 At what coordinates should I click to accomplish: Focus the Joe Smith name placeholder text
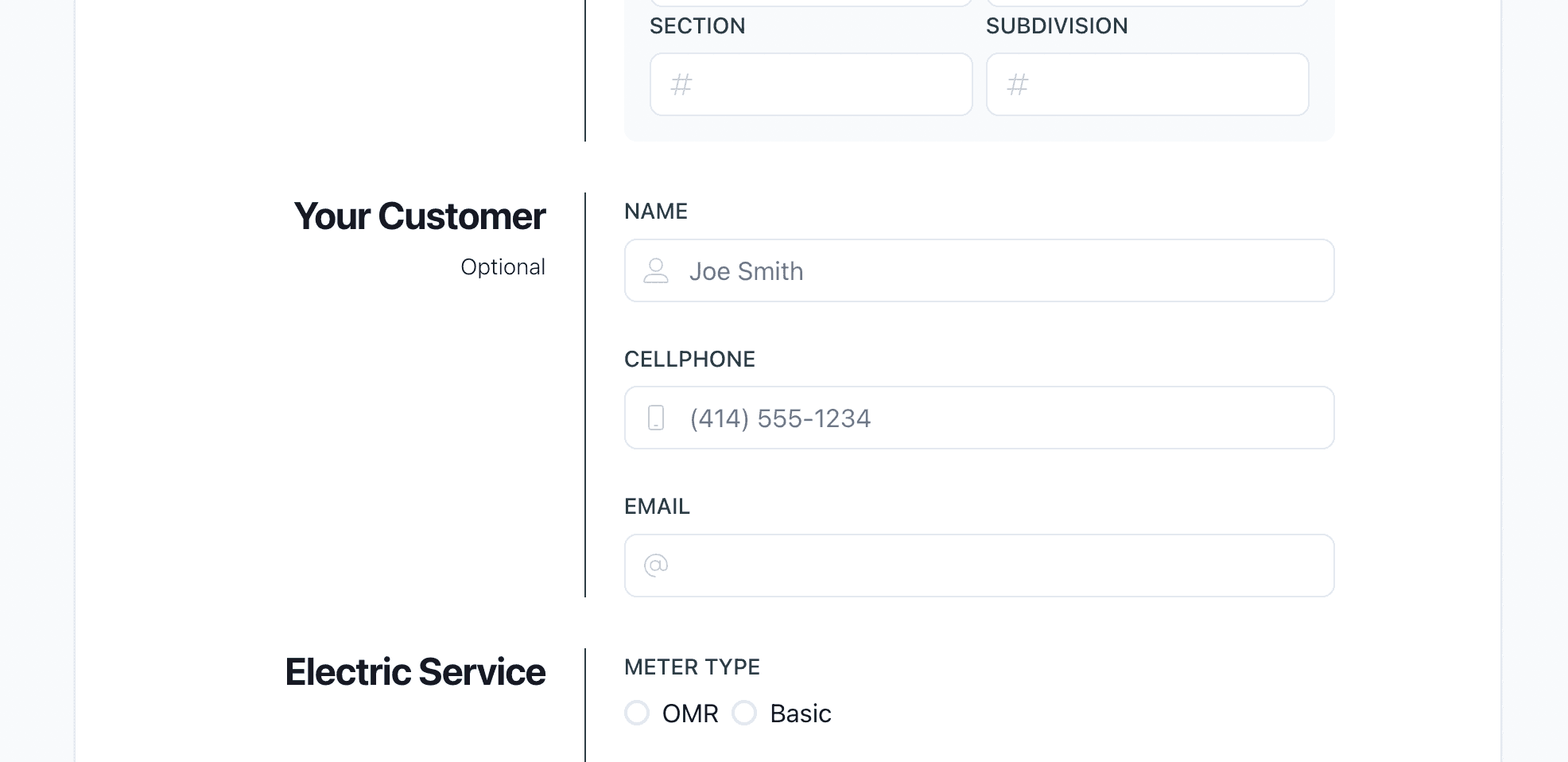[x=746, y=271]
